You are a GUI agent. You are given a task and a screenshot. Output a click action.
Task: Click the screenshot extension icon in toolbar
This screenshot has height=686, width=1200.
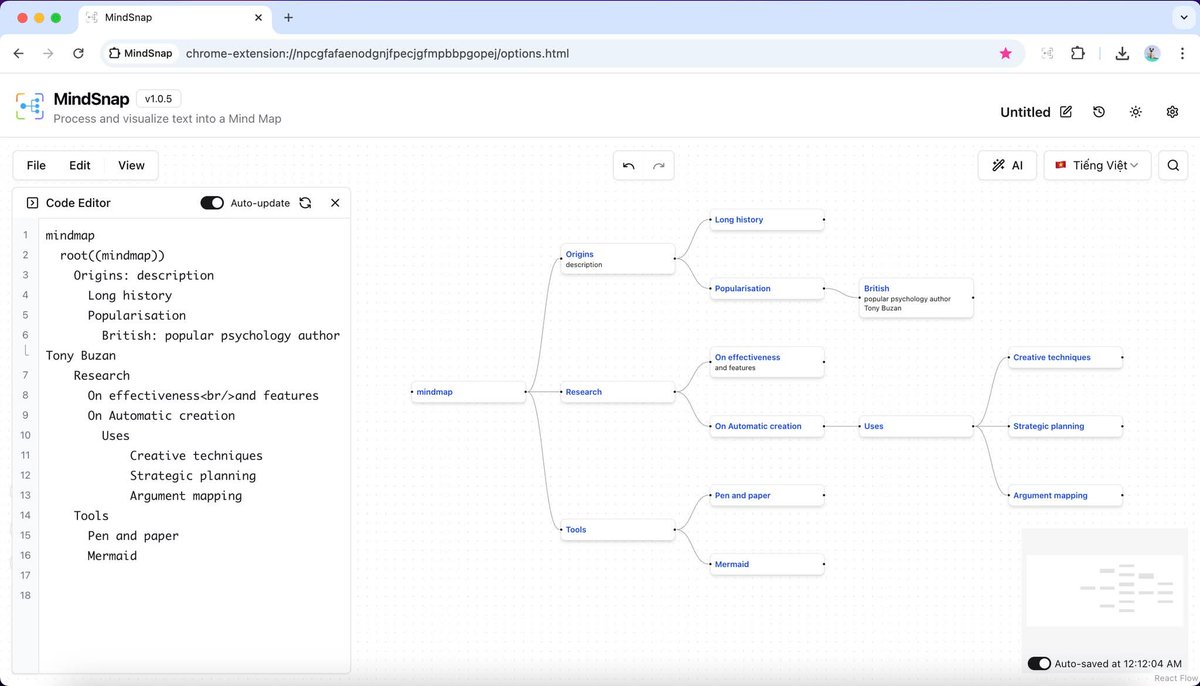[1047, 53]
